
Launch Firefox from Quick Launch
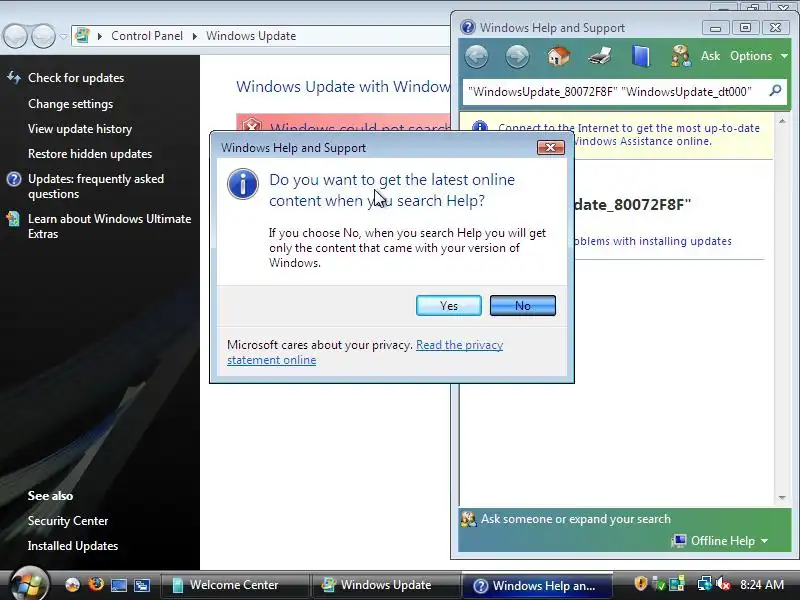coord(95,584)
